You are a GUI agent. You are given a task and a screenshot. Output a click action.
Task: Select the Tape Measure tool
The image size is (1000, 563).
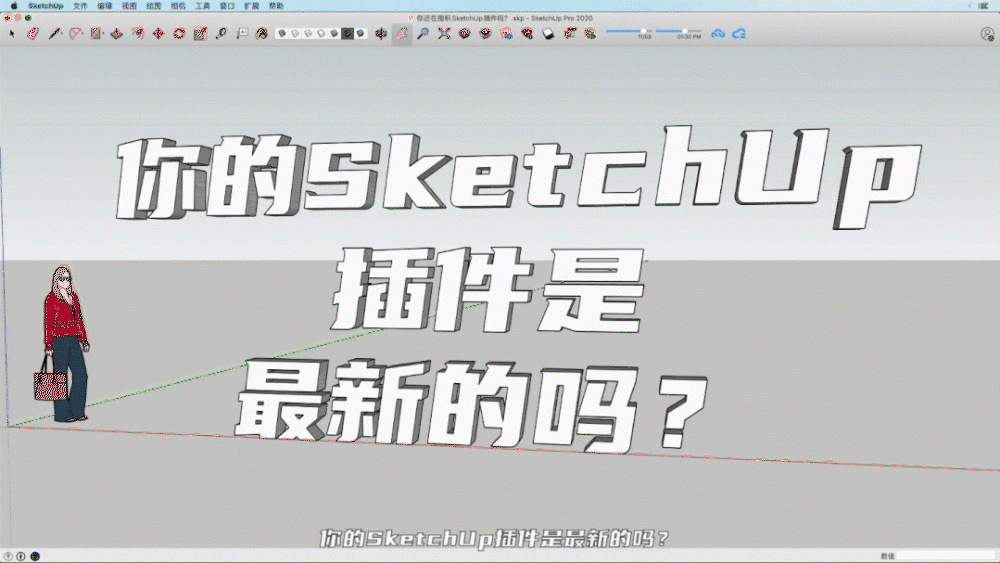(x=220, y=33)
